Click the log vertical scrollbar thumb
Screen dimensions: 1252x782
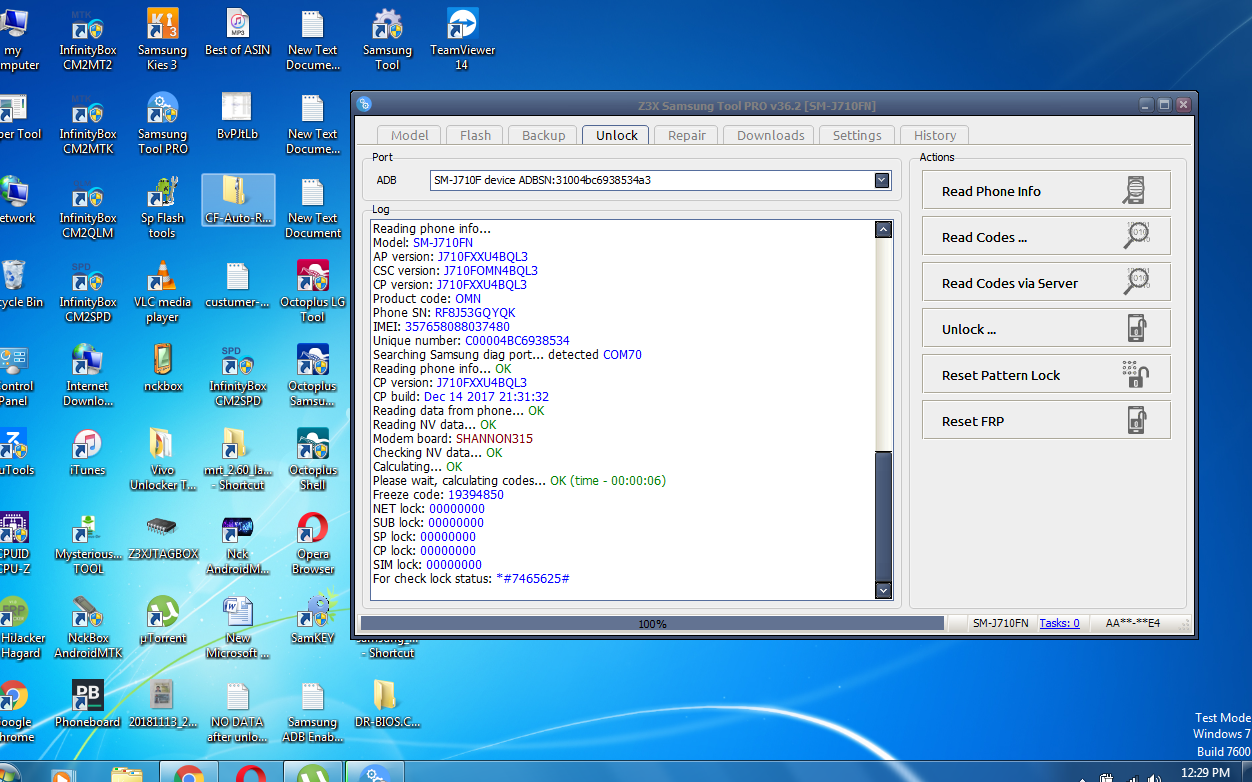(x=883, y=515)
